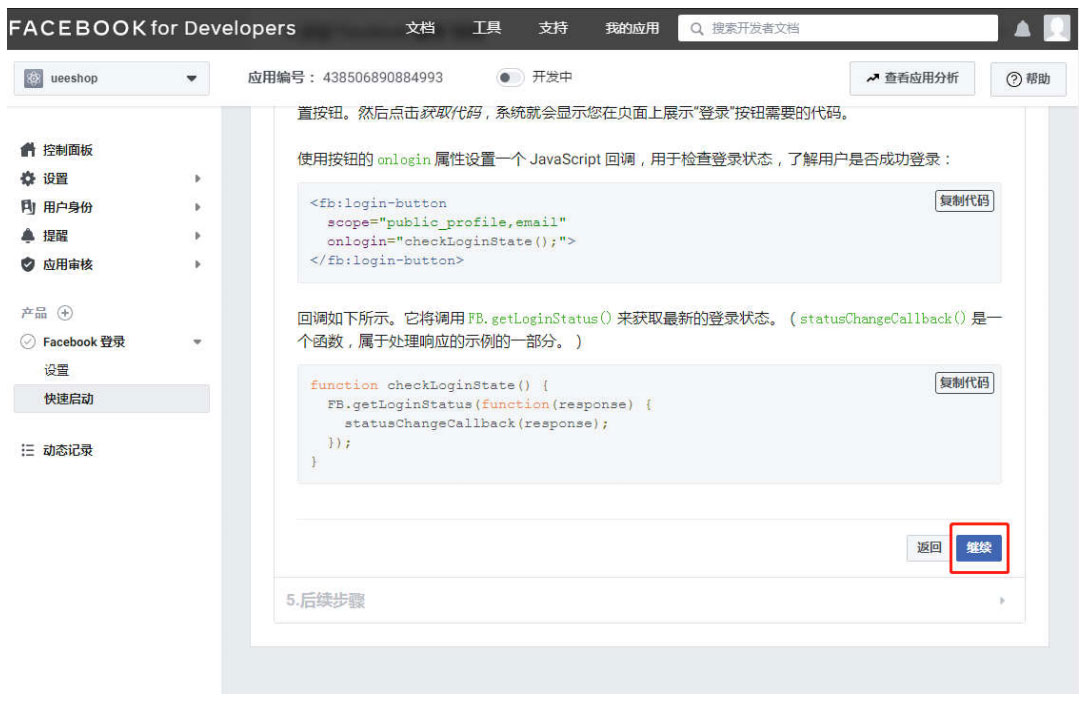Screen dimensions: 1087x702
Task: Expand the 提醒 submenu arrow
Action: (198, 236)
